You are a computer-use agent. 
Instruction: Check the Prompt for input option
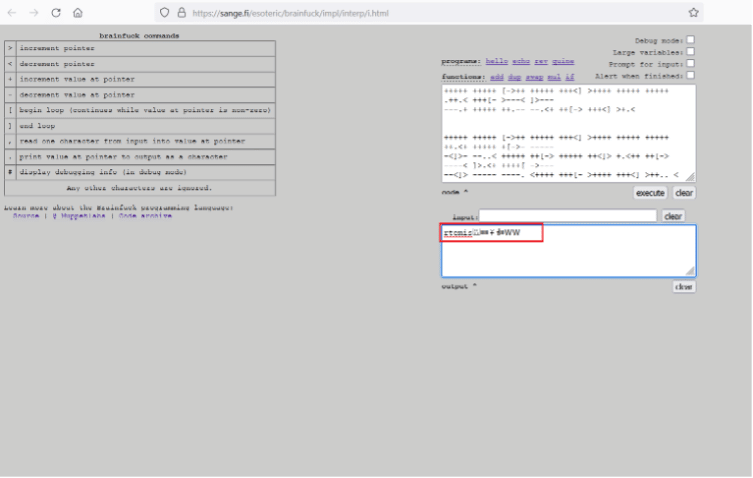click(x=690, y=64)
